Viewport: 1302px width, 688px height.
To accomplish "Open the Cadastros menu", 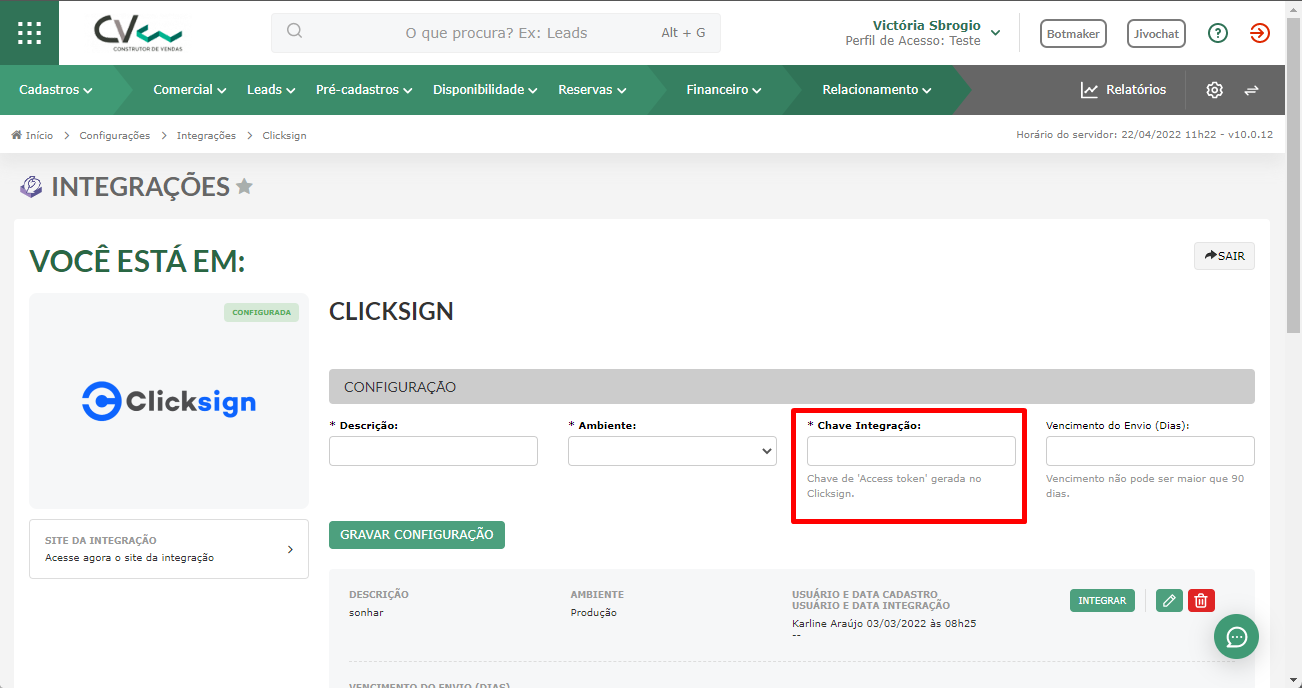I will (56, 90).
